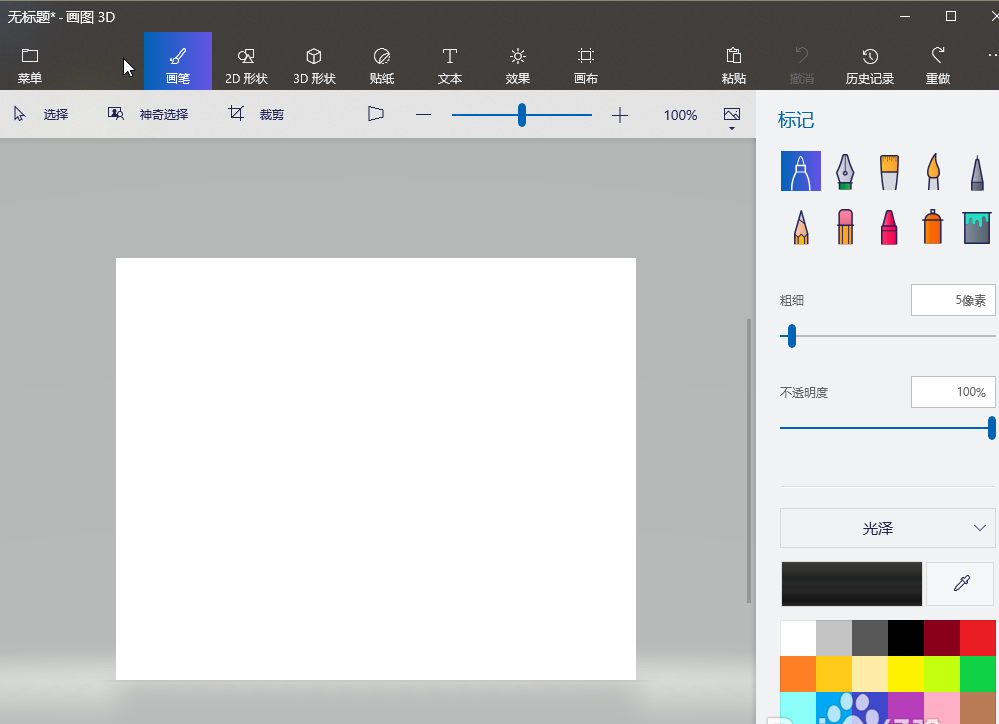Activate the 神奇选择 magic select tool
The image size is (999, 724).
tap(148, 114)
